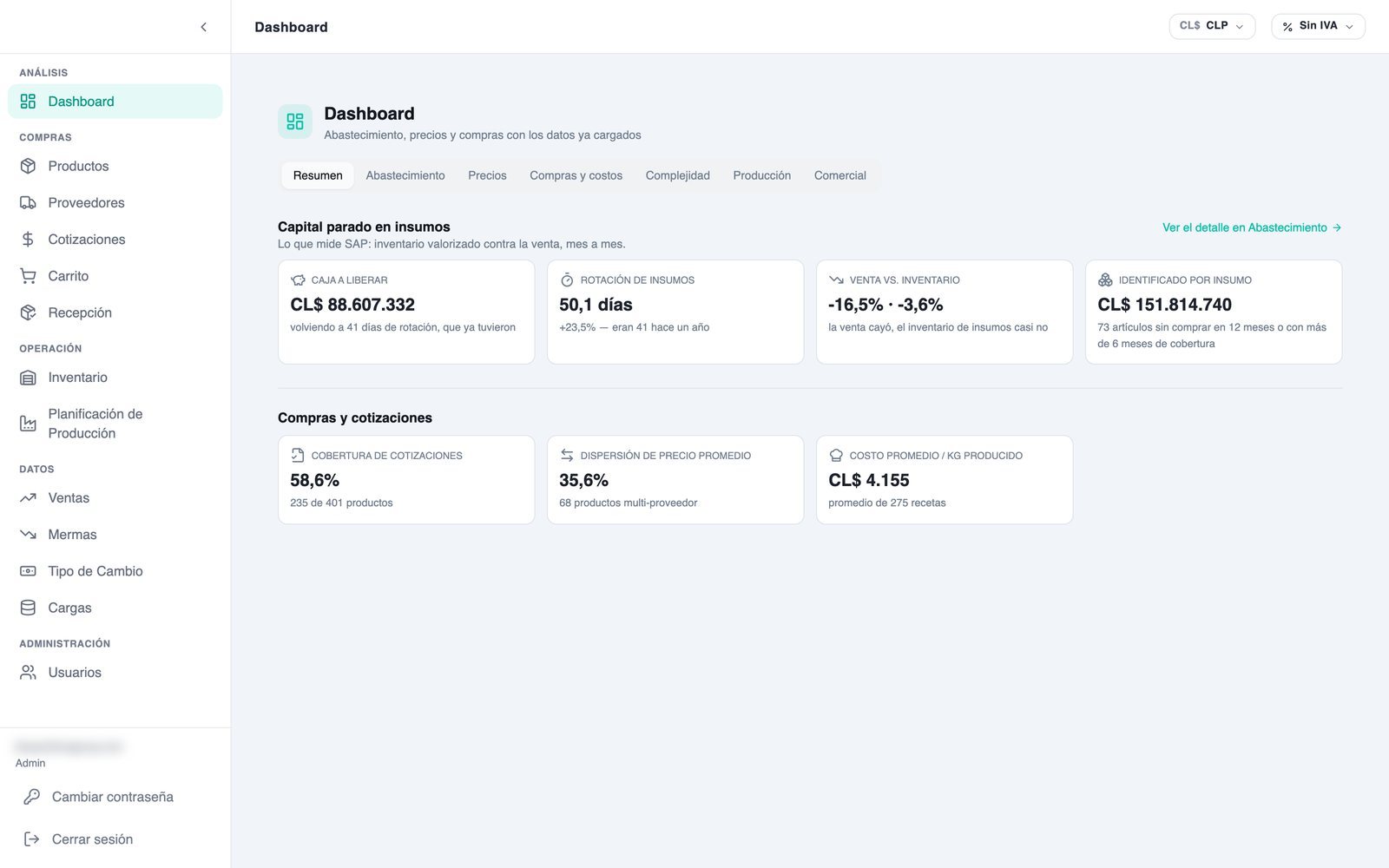Click the Inventario warehouse icon

pyautogui.click(x=28, y=378)
